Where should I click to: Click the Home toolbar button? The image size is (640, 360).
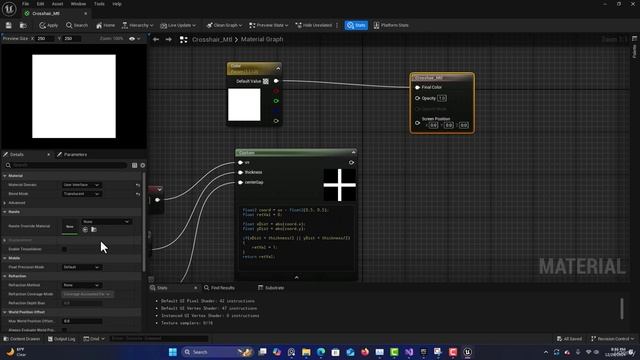tap(105, 25)
